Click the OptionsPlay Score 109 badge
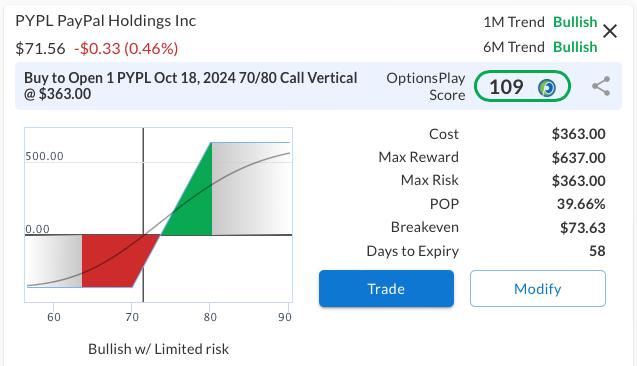637x366 pixels. pyautogui.click(x=522, y=86)
